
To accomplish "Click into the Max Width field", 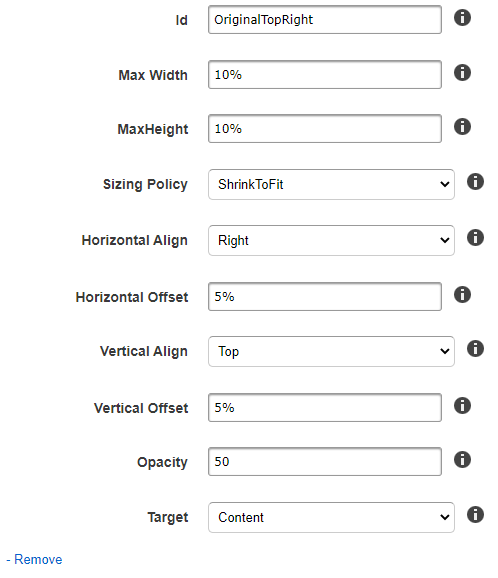I will 325,75.
